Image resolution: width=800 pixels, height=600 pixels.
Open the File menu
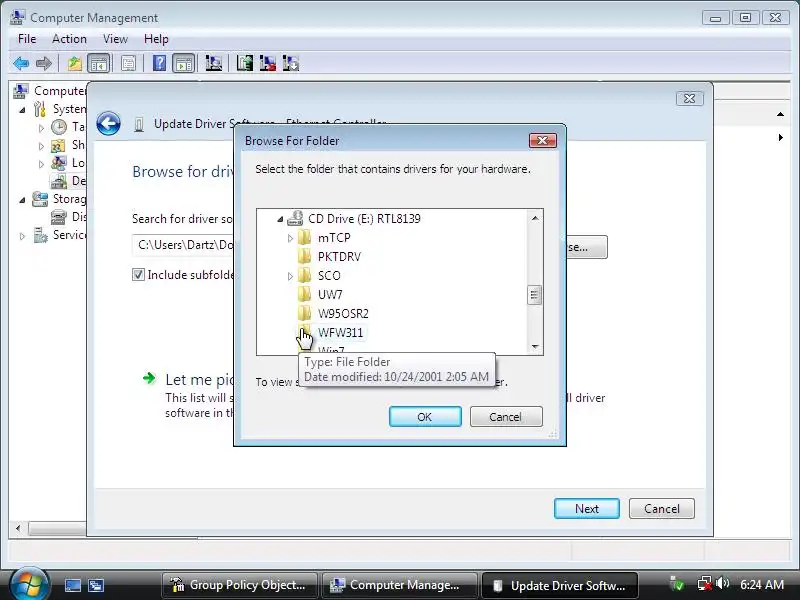(27, 39)
